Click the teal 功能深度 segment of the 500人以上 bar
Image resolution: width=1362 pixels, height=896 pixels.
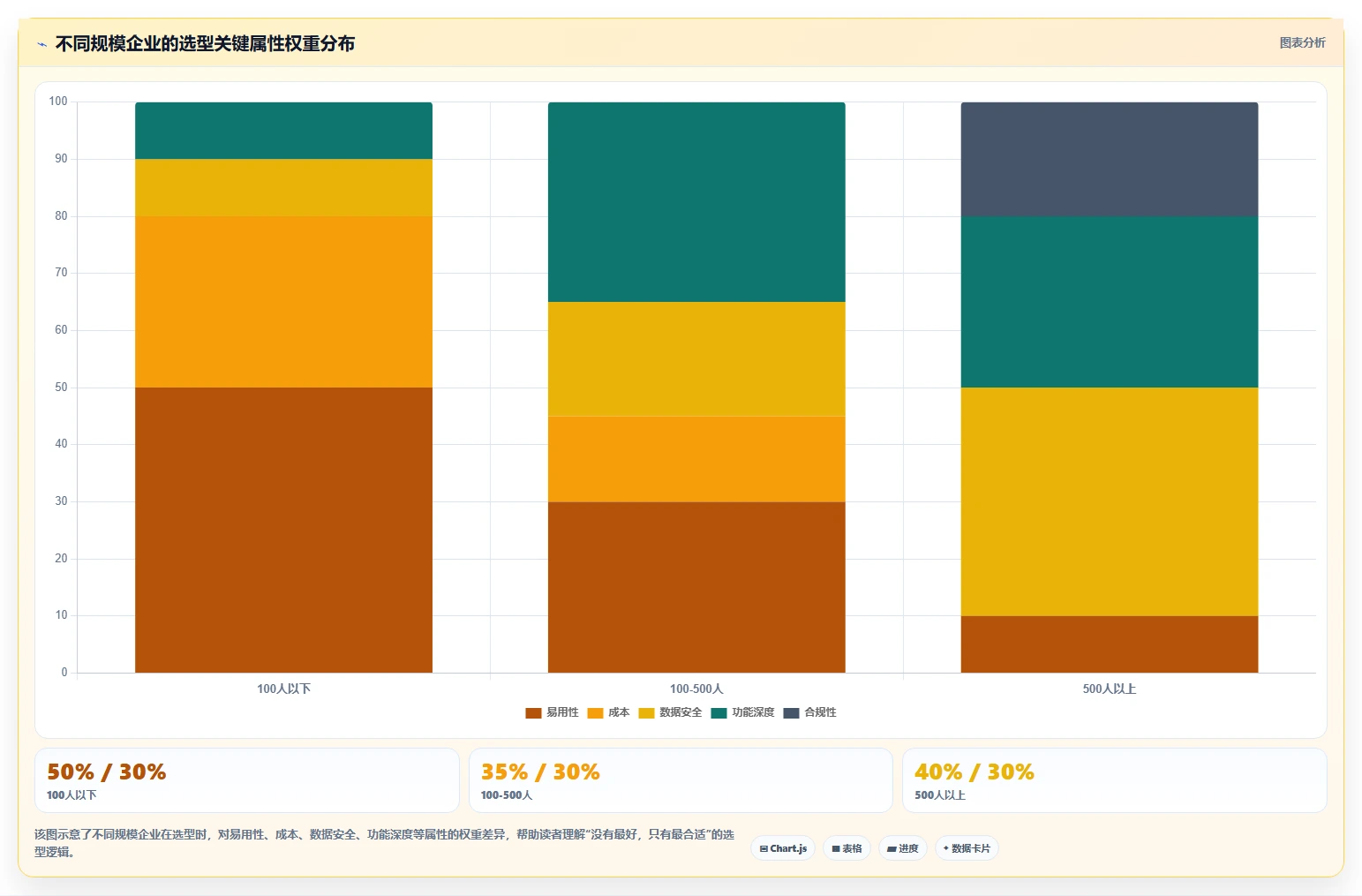pos(1110,302)
